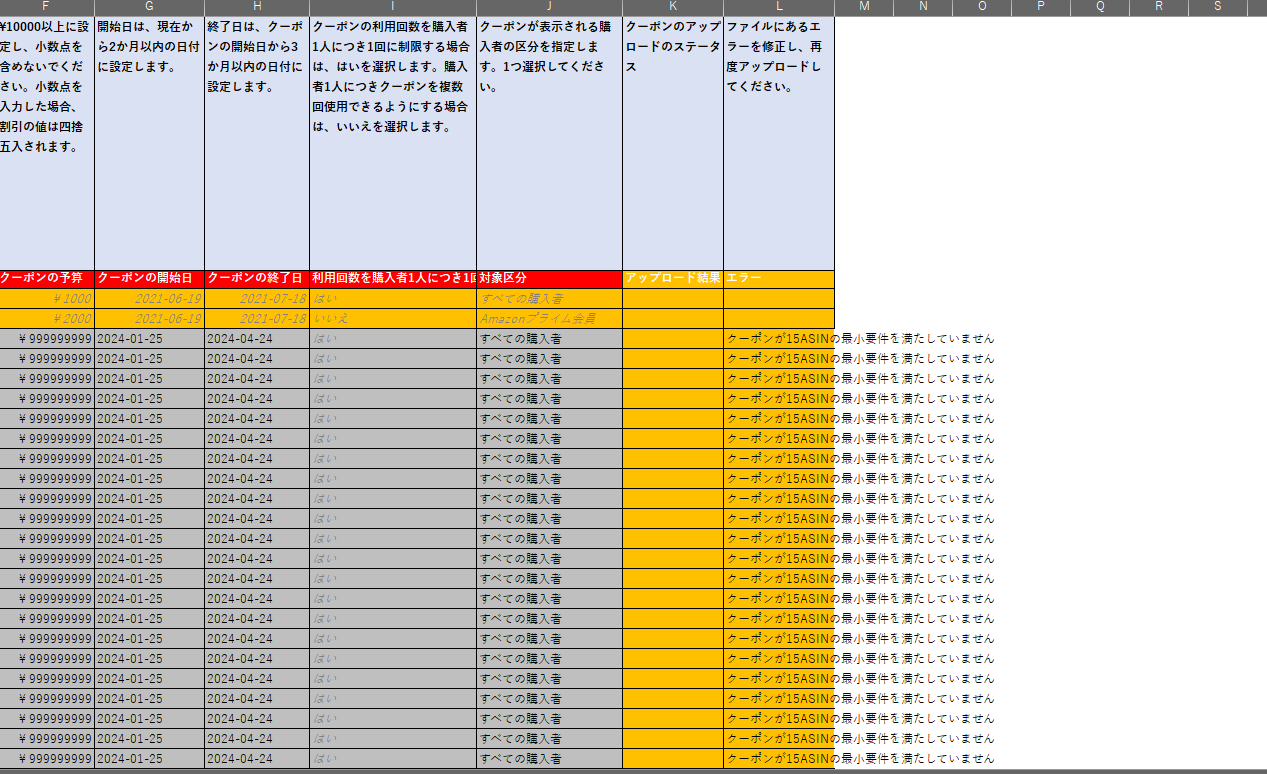Select column J header
The width and height of the screenshot is (1267, 774).
point(549,7)
